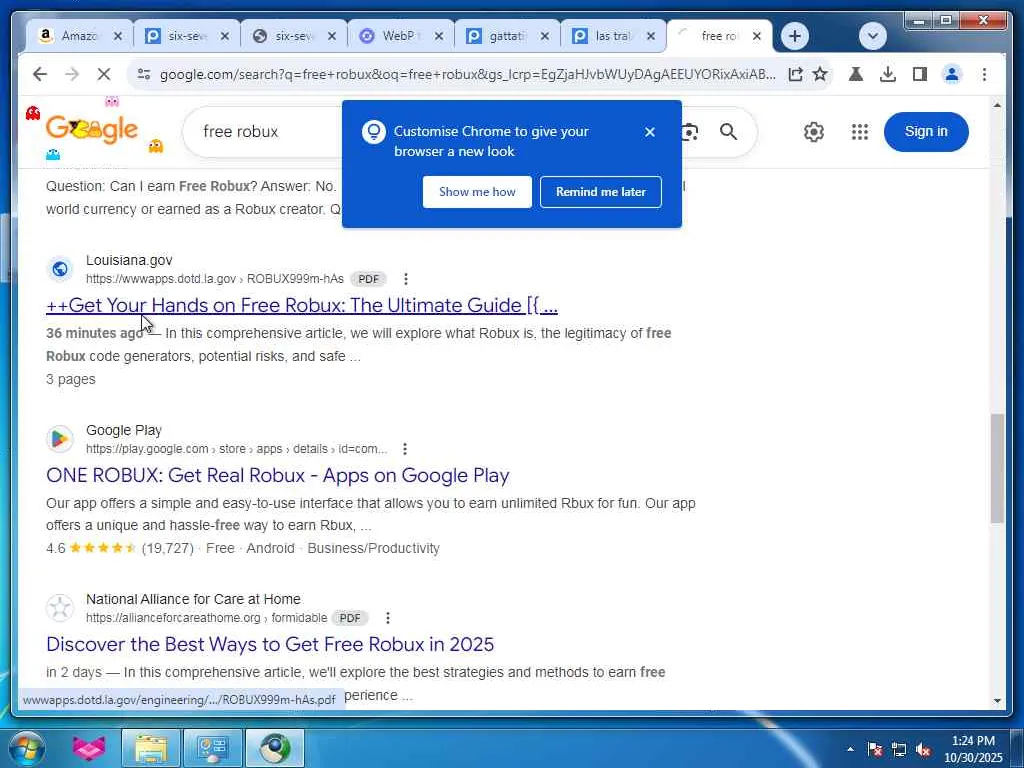
Task: Click the Chrome taskbar icon
Action: coord(275,748)
